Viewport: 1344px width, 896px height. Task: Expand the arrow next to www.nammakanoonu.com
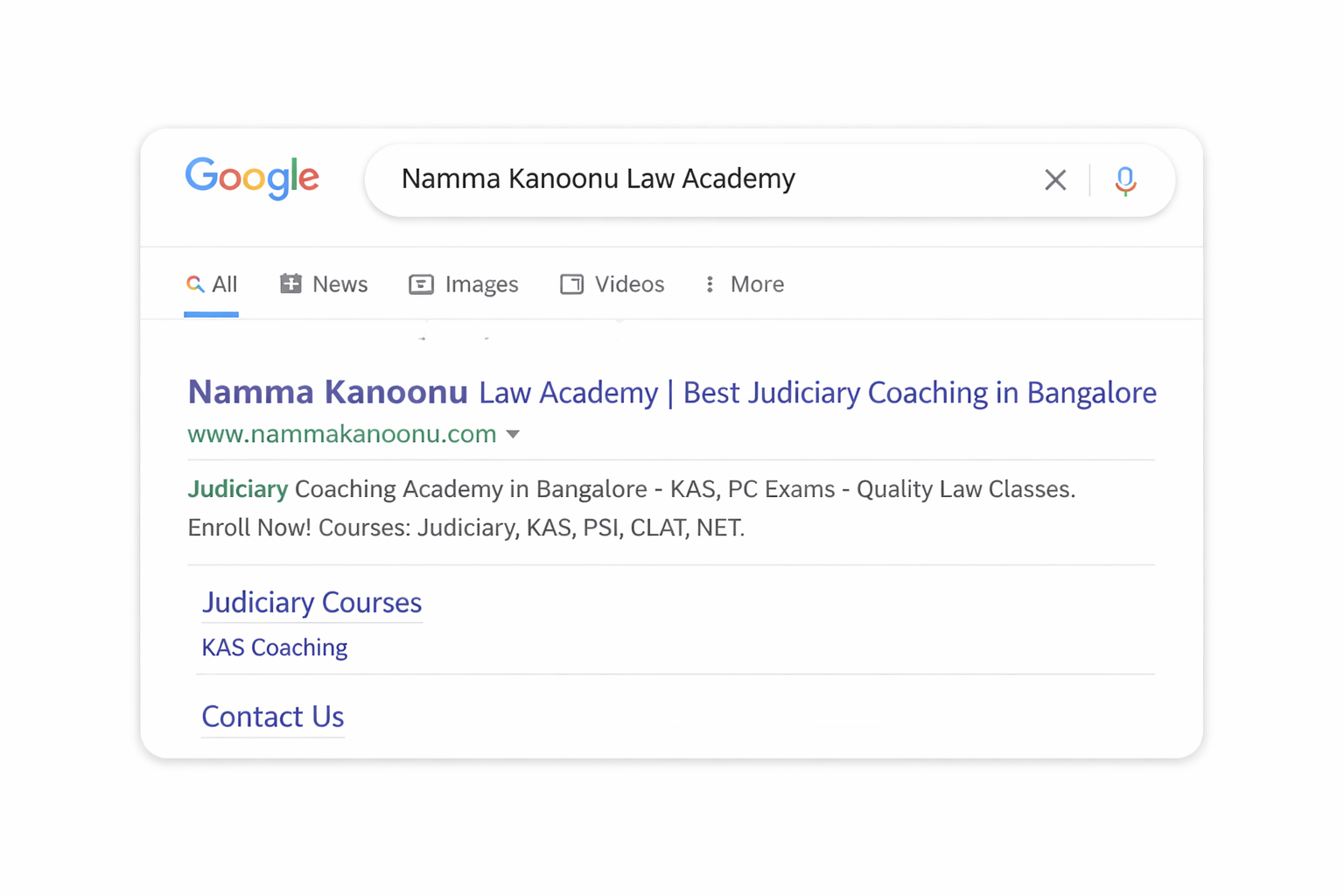514,434
